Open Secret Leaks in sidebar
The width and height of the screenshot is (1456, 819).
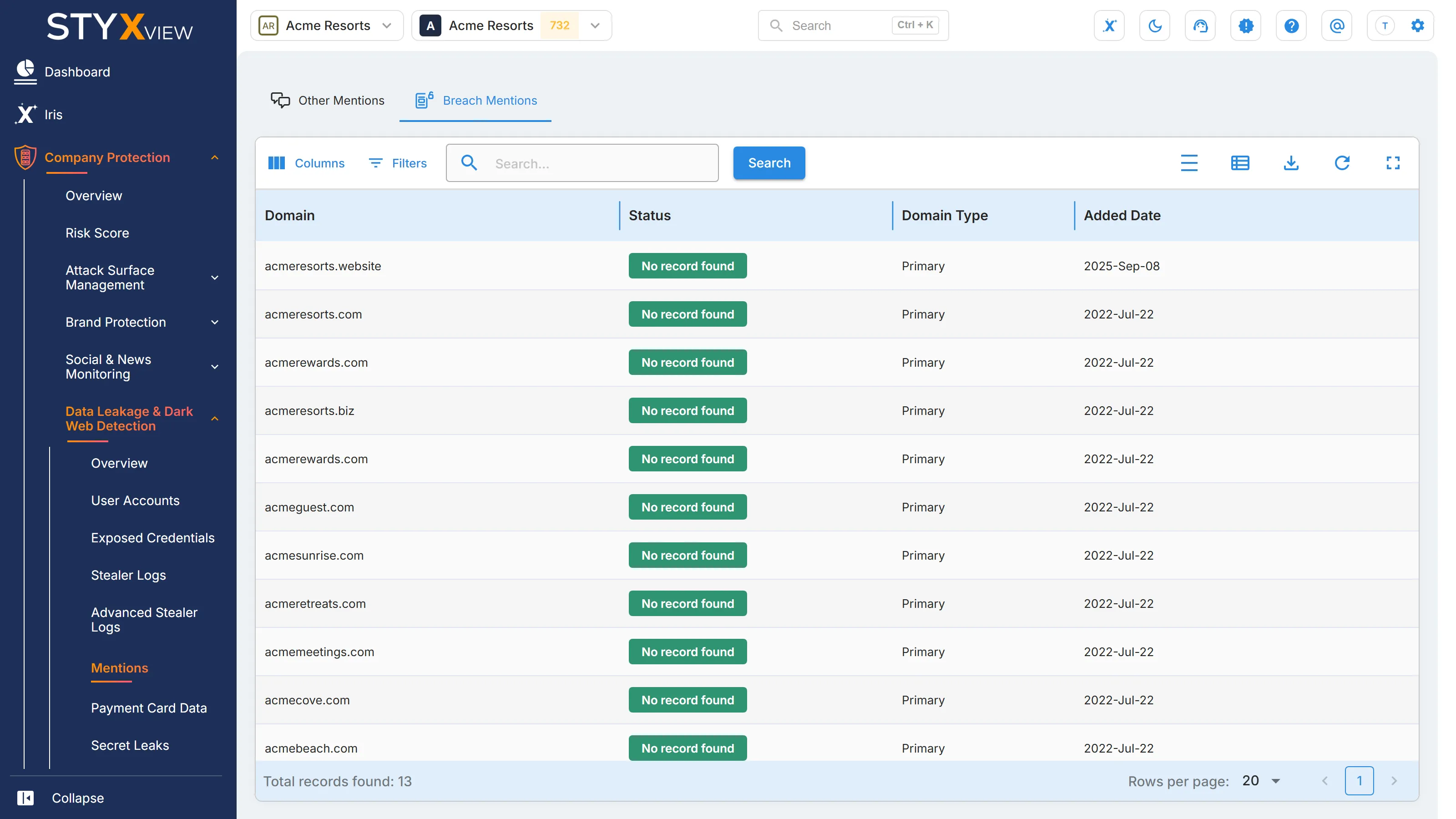tap(130, 745)
